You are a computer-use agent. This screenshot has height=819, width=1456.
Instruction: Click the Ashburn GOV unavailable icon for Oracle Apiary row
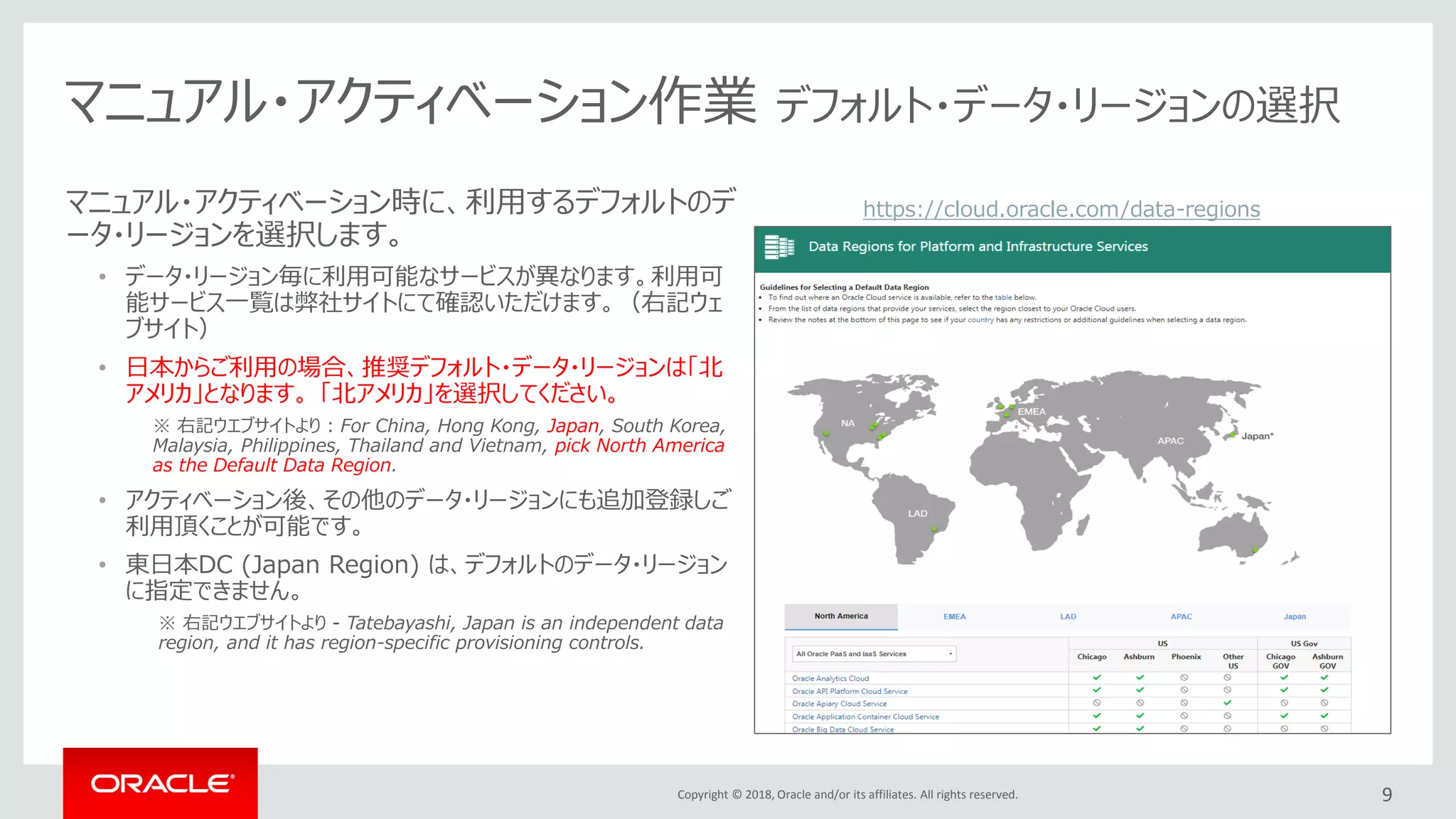pyautogui.click(x=1324, y=702)
